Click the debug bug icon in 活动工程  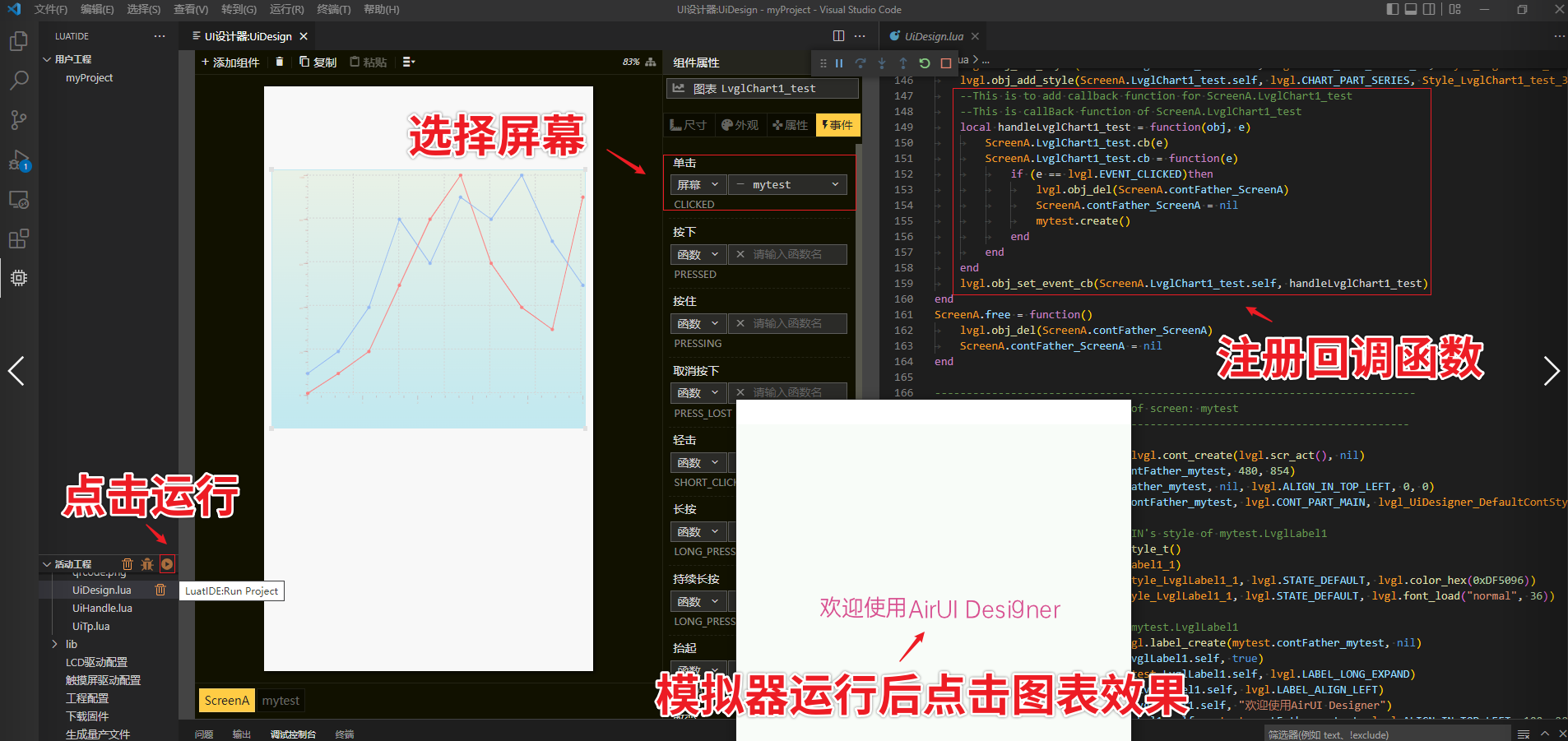click(x=147, y=564)
